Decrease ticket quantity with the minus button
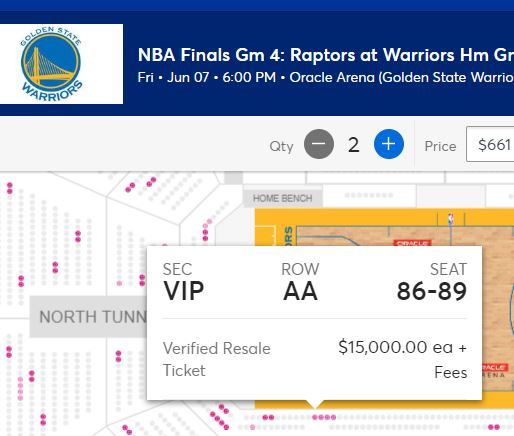The image size is (514, 436). [319, 144]
